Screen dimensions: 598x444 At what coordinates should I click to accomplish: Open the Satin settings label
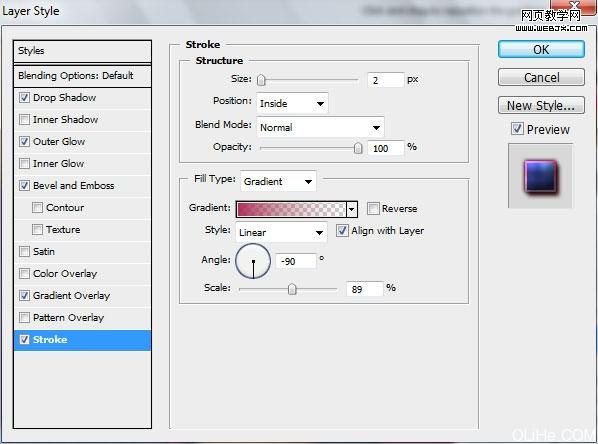pos(44,252)
